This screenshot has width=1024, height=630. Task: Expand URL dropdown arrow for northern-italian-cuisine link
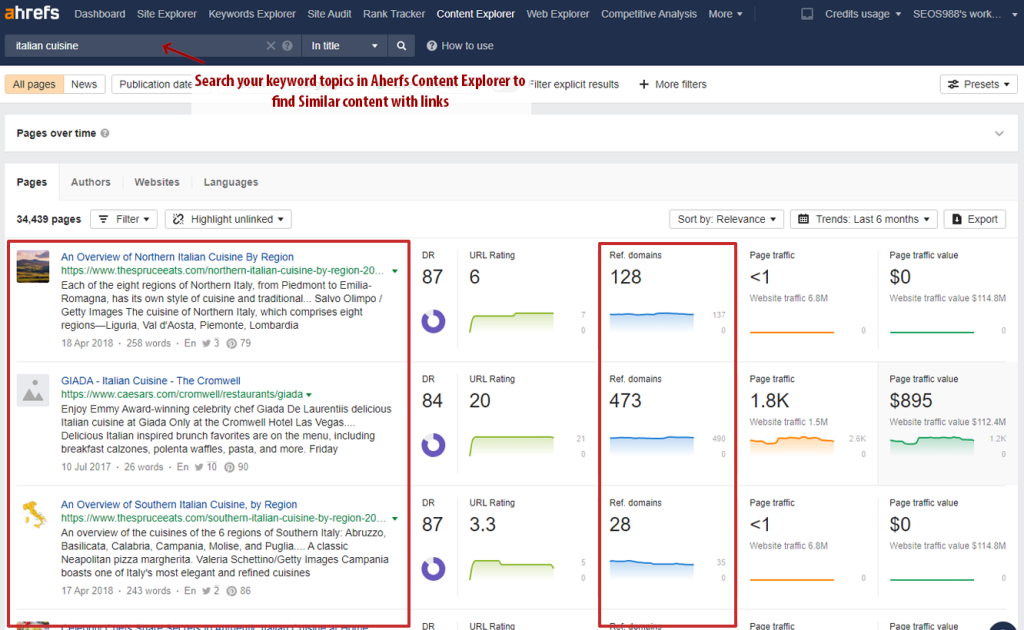[x=394, y=271]
